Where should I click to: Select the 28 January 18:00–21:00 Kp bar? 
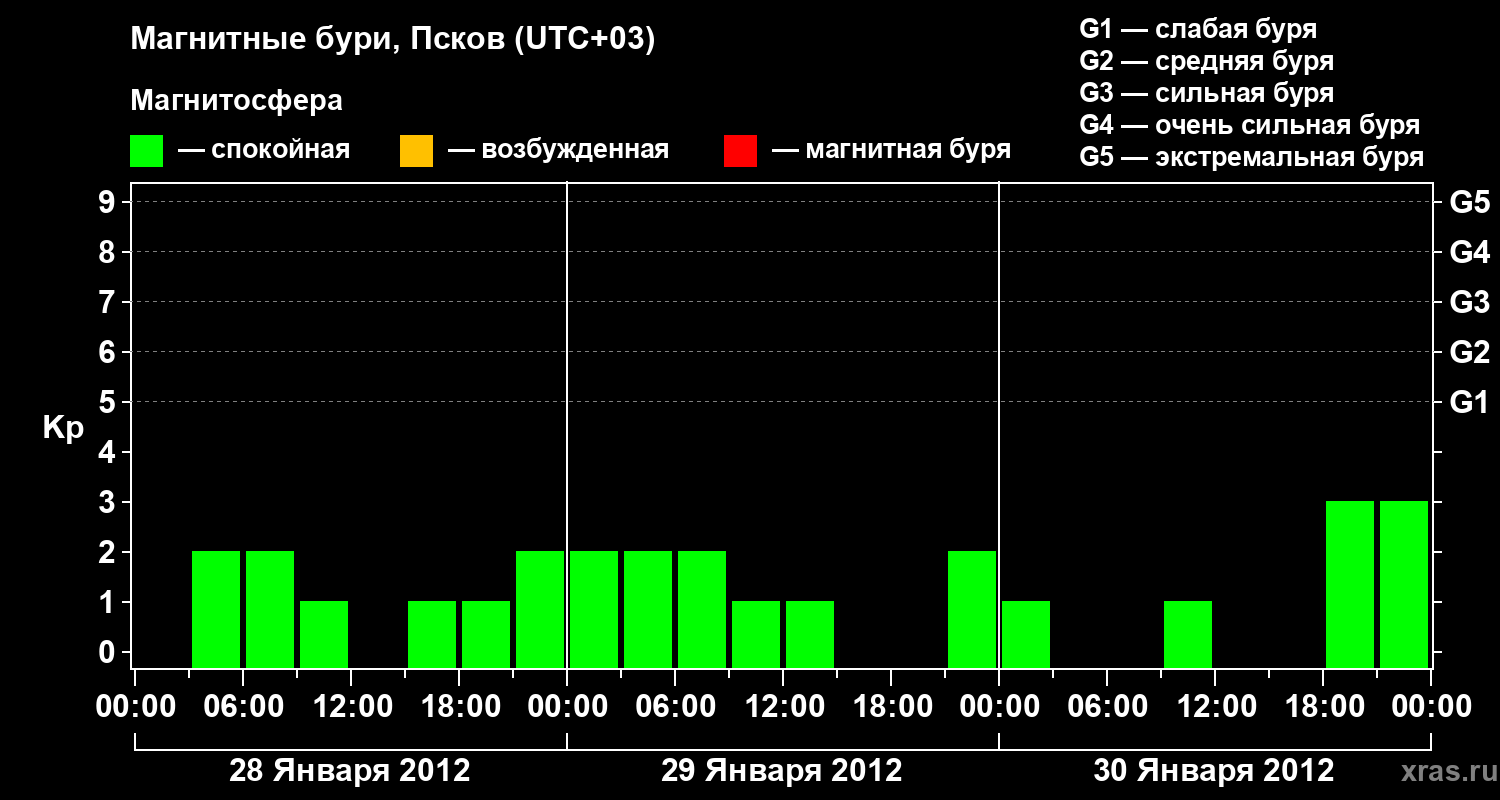pyautogui.click(x=486, y=634)
